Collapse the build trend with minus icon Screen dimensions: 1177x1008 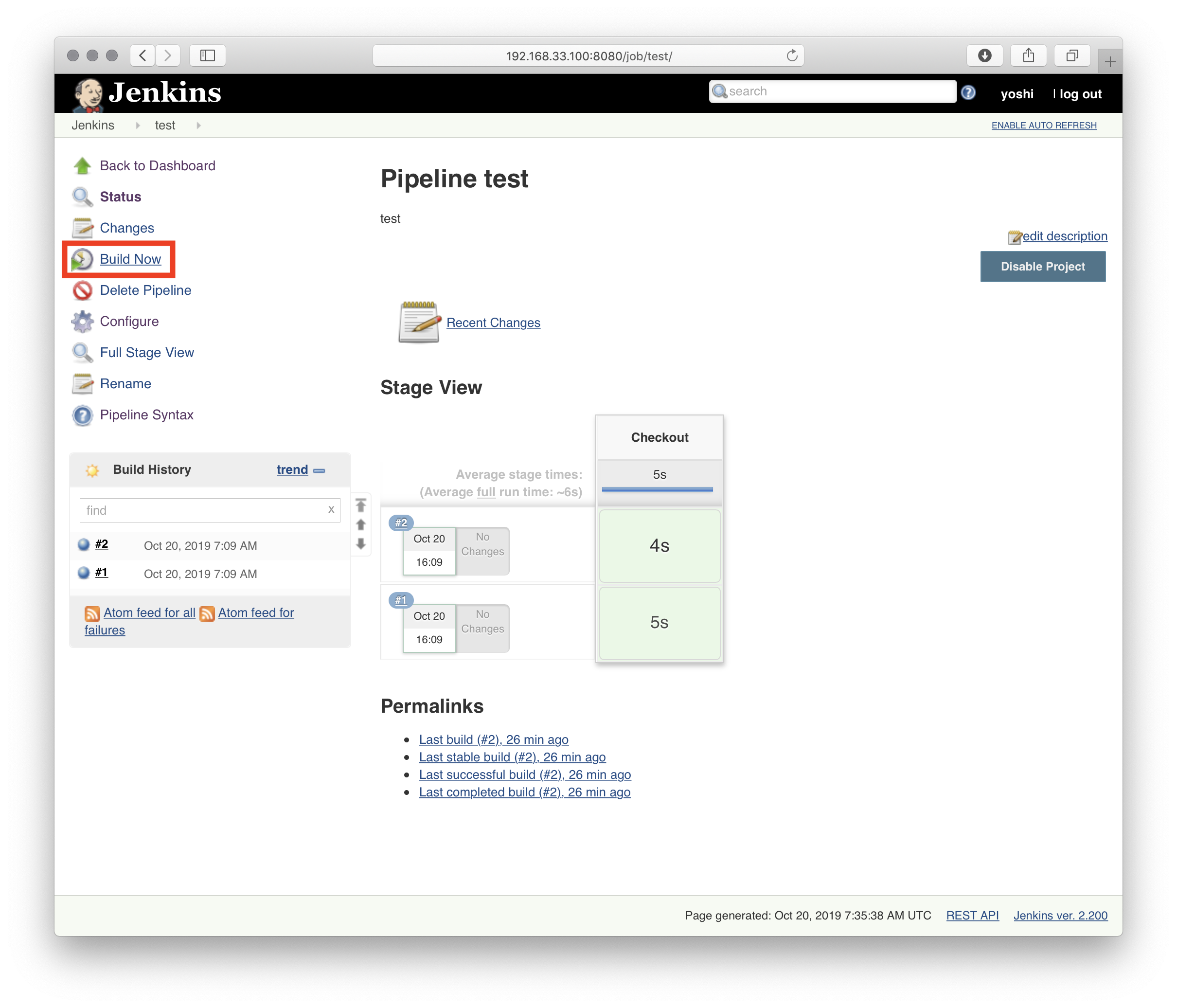pyautogui.click(x=319, y=470)
